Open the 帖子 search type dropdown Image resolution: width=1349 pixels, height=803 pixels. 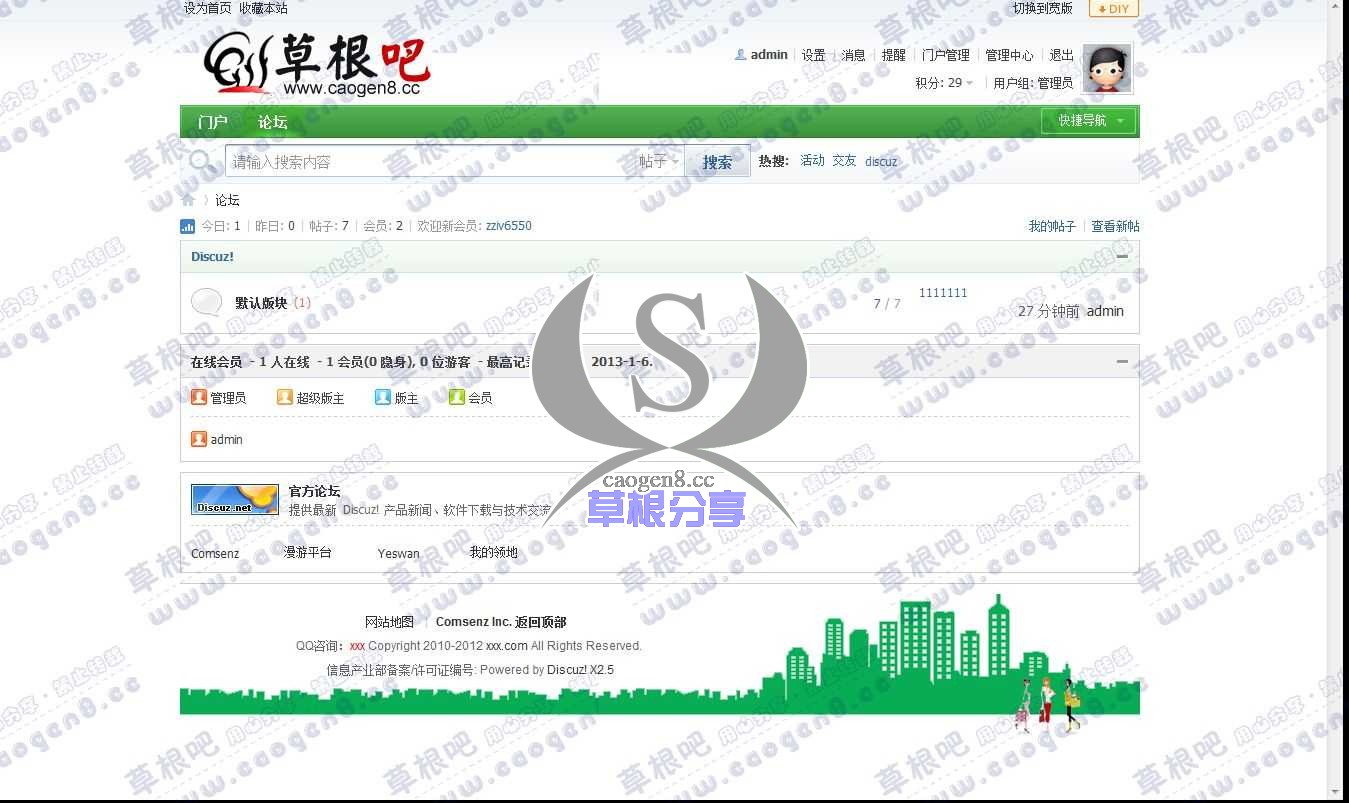point(658,161)
